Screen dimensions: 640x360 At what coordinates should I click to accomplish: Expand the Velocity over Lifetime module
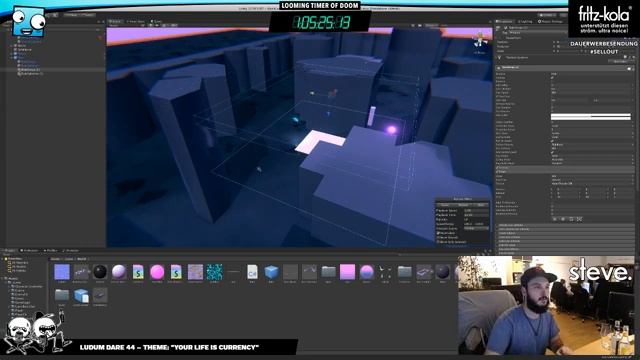pyautogui.click(x=565, y=225)
